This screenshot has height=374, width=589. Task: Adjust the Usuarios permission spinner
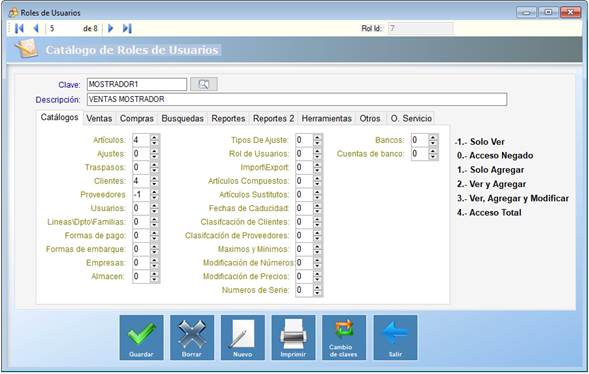(x=146, y=208)
